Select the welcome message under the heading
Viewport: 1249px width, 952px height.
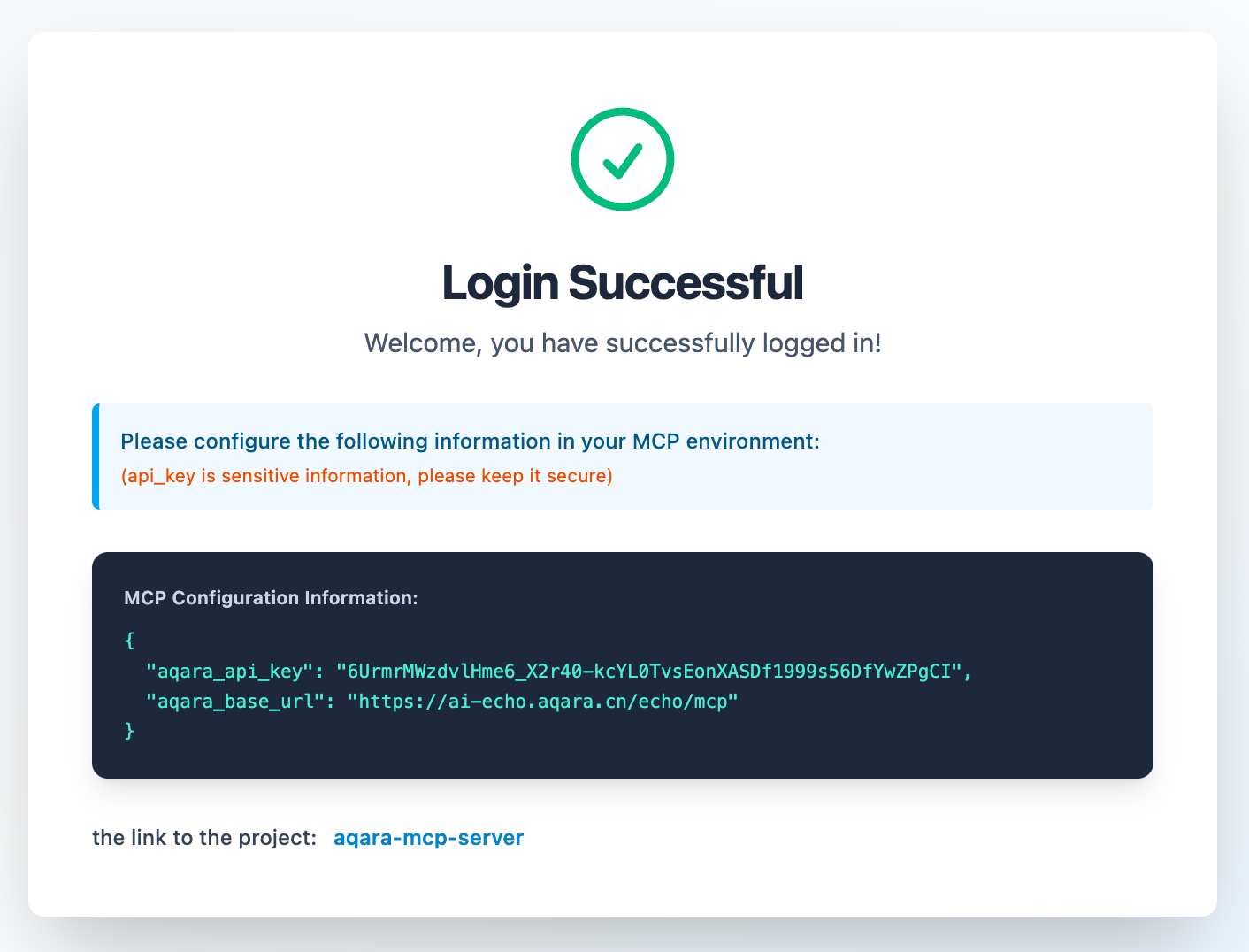point(623,343)
